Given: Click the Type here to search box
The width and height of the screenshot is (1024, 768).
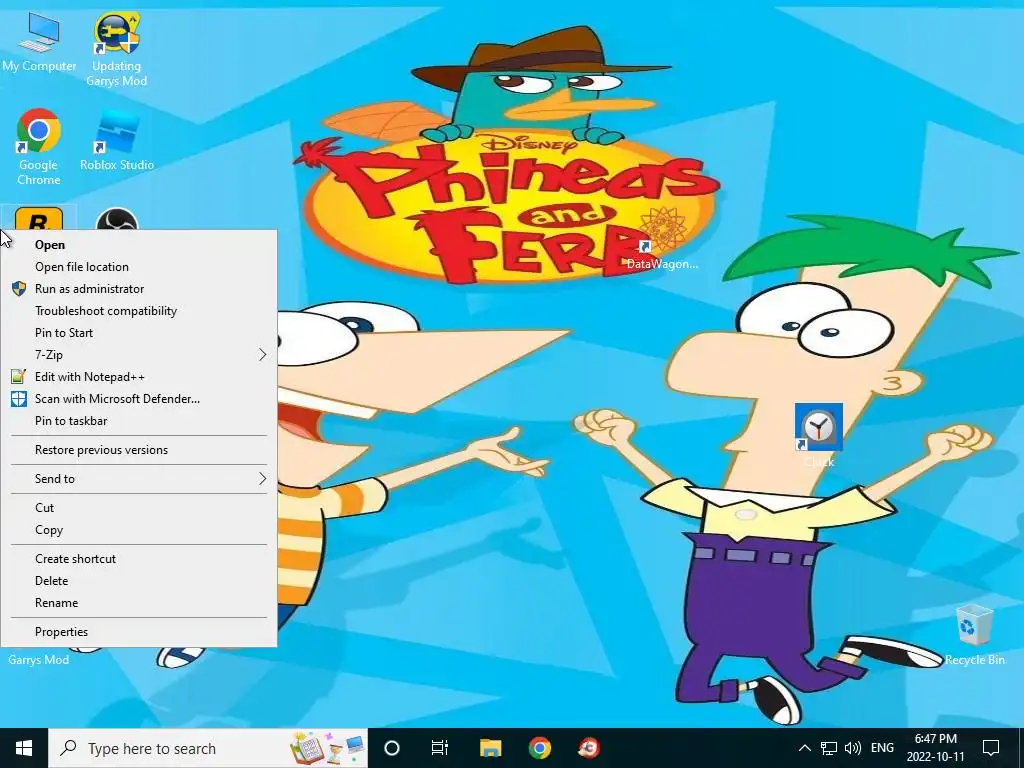Looking at the screenshot, I should pyautogui.click(x=208, y=748).
